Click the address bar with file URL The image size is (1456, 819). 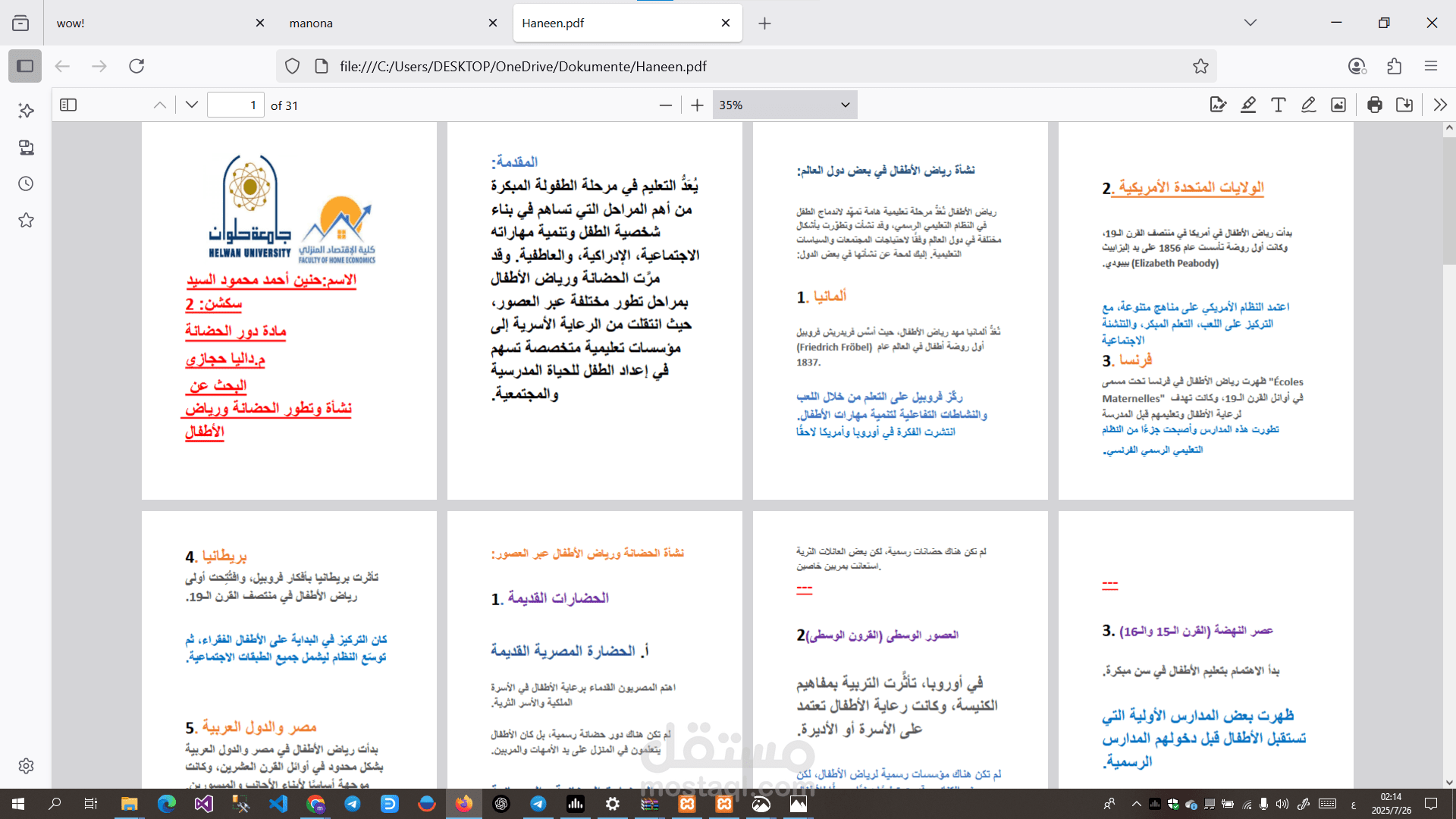747,66
